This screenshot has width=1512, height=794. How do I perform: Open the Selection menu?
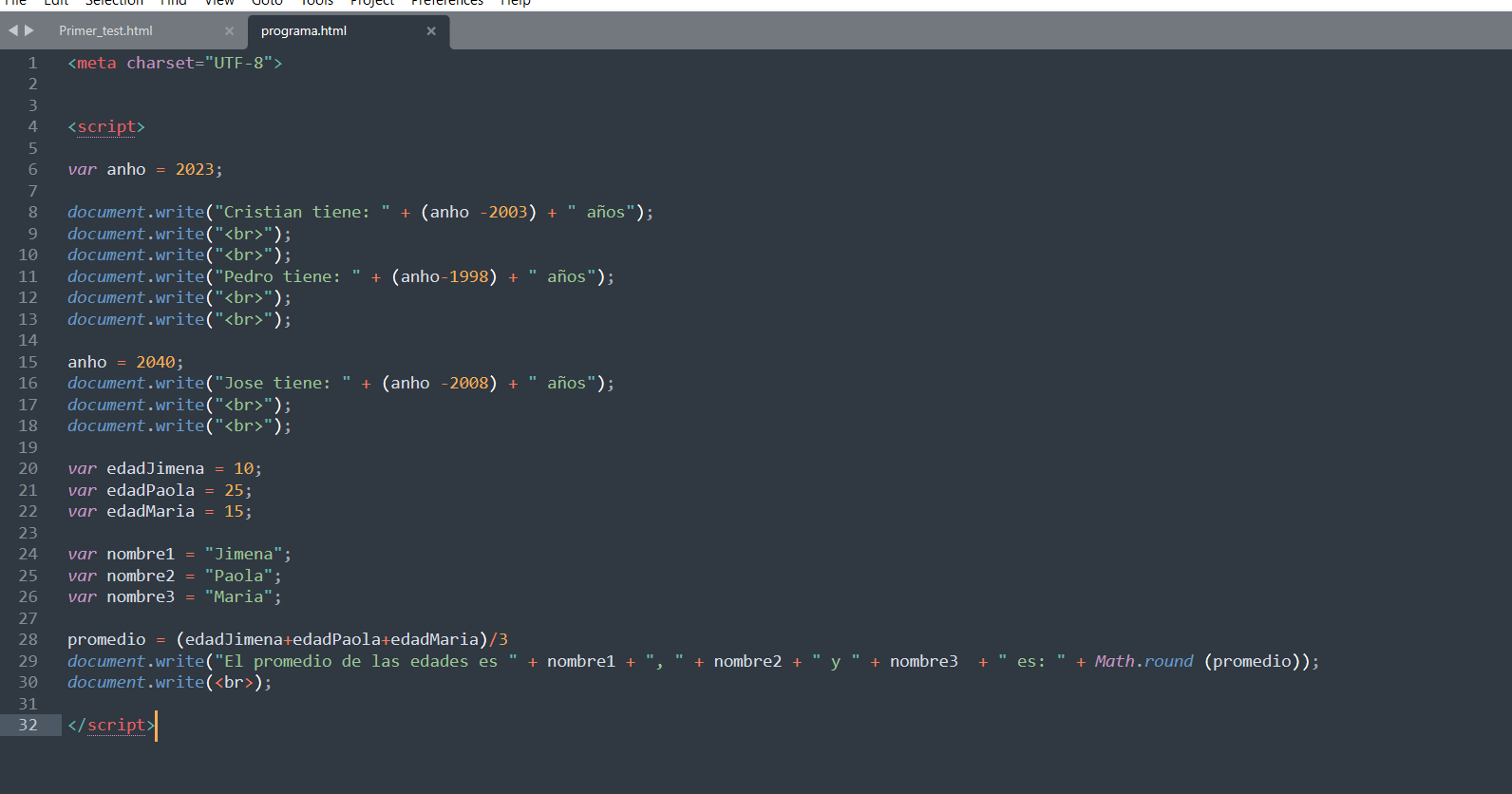114,3
